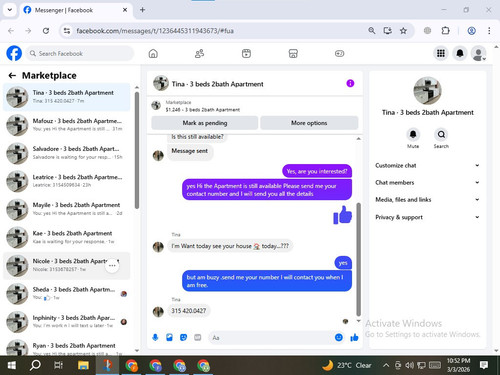Viewport: 500px width, 375px height.
Task: Expand the Chat members section
Action: point(428,182)
